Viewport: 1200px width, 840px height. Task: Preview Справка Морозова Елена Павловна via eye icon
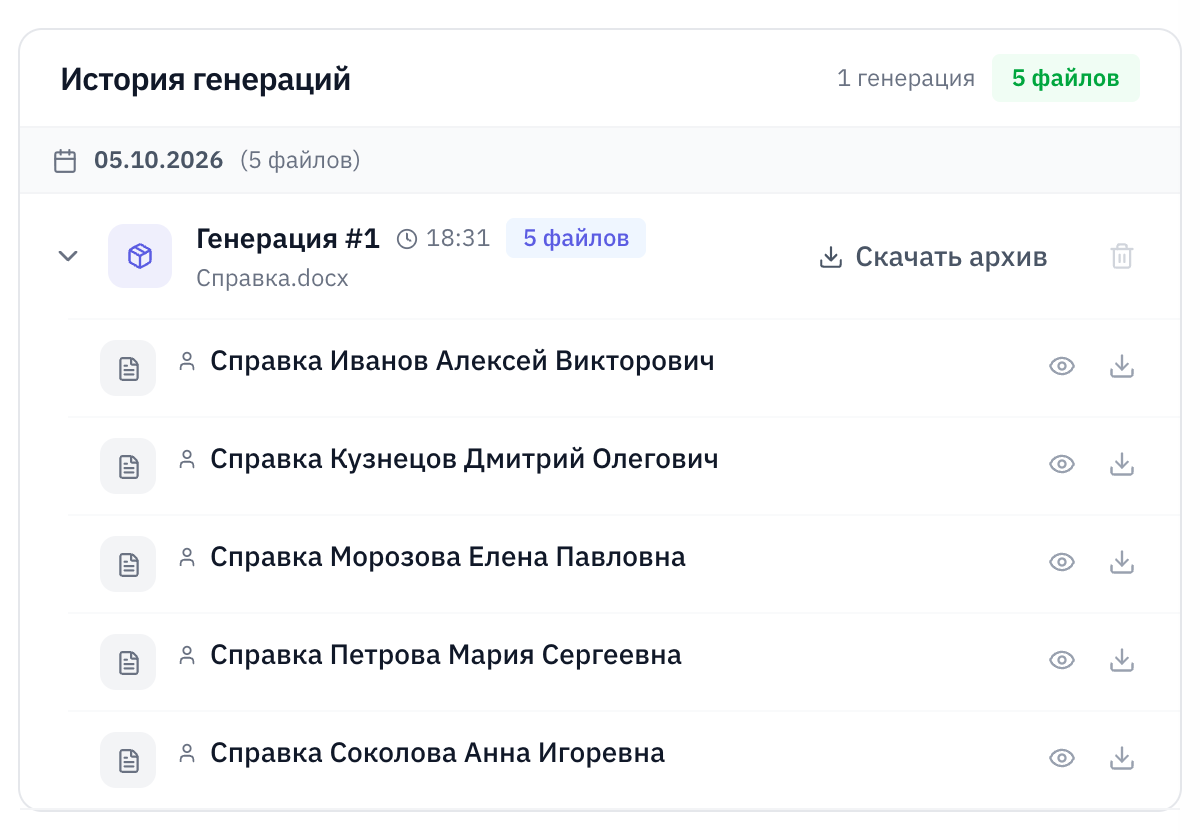point(1061,562)
